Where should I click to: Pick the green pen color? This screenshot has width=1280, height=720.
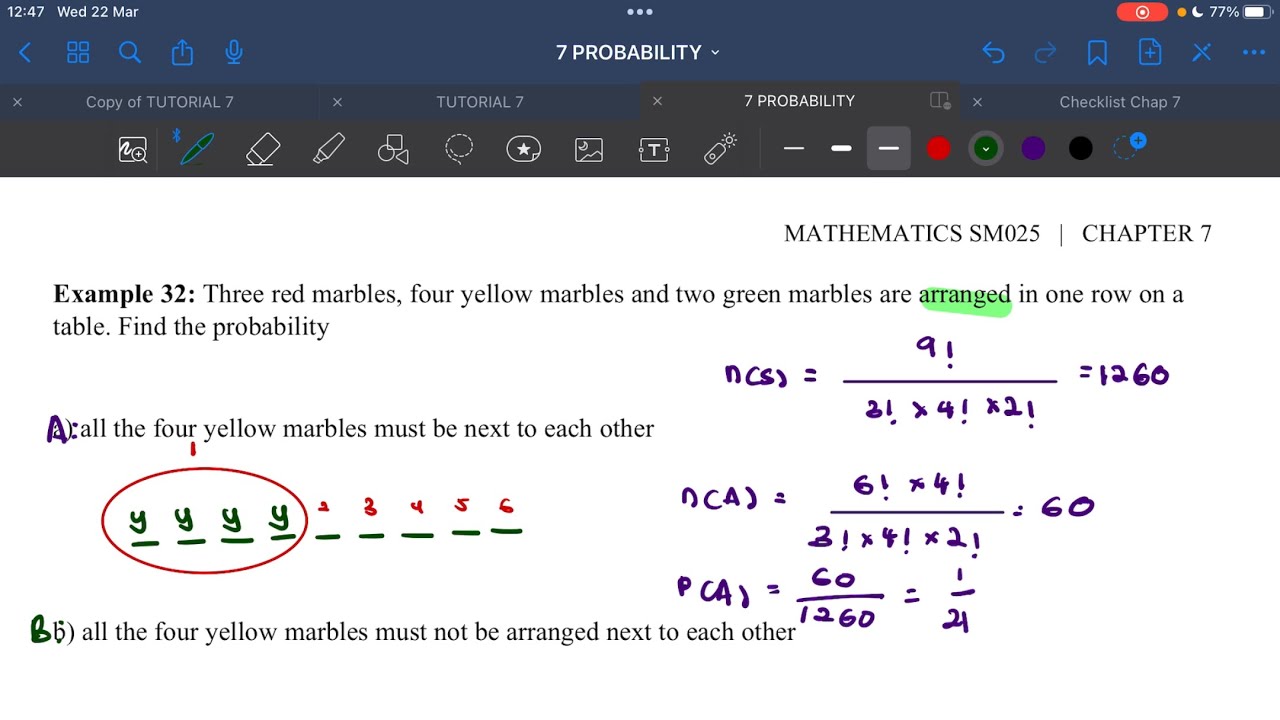(x=986, y=149)
